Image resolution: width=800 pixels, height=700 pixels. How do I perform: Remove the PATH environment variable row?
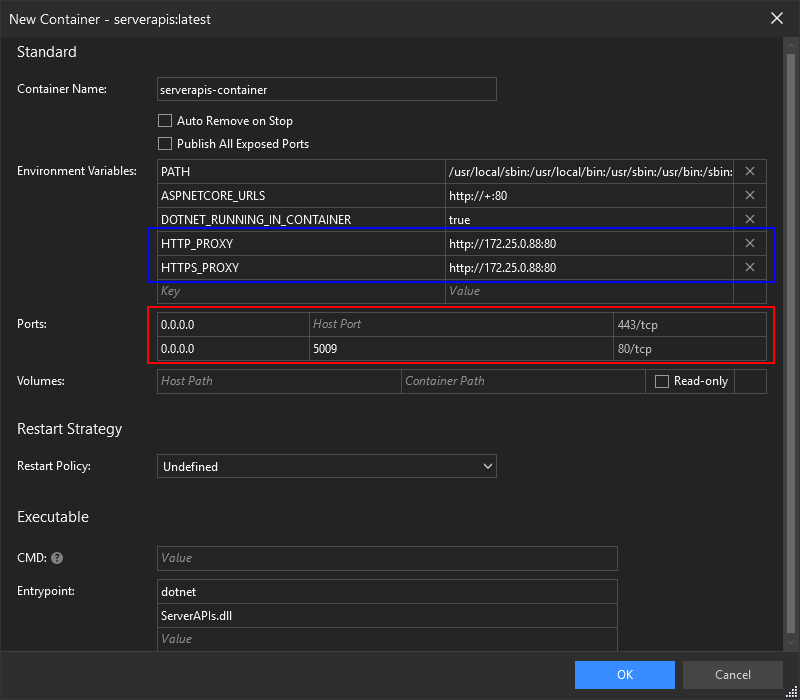pyautogui.click(x=749, y=172)
